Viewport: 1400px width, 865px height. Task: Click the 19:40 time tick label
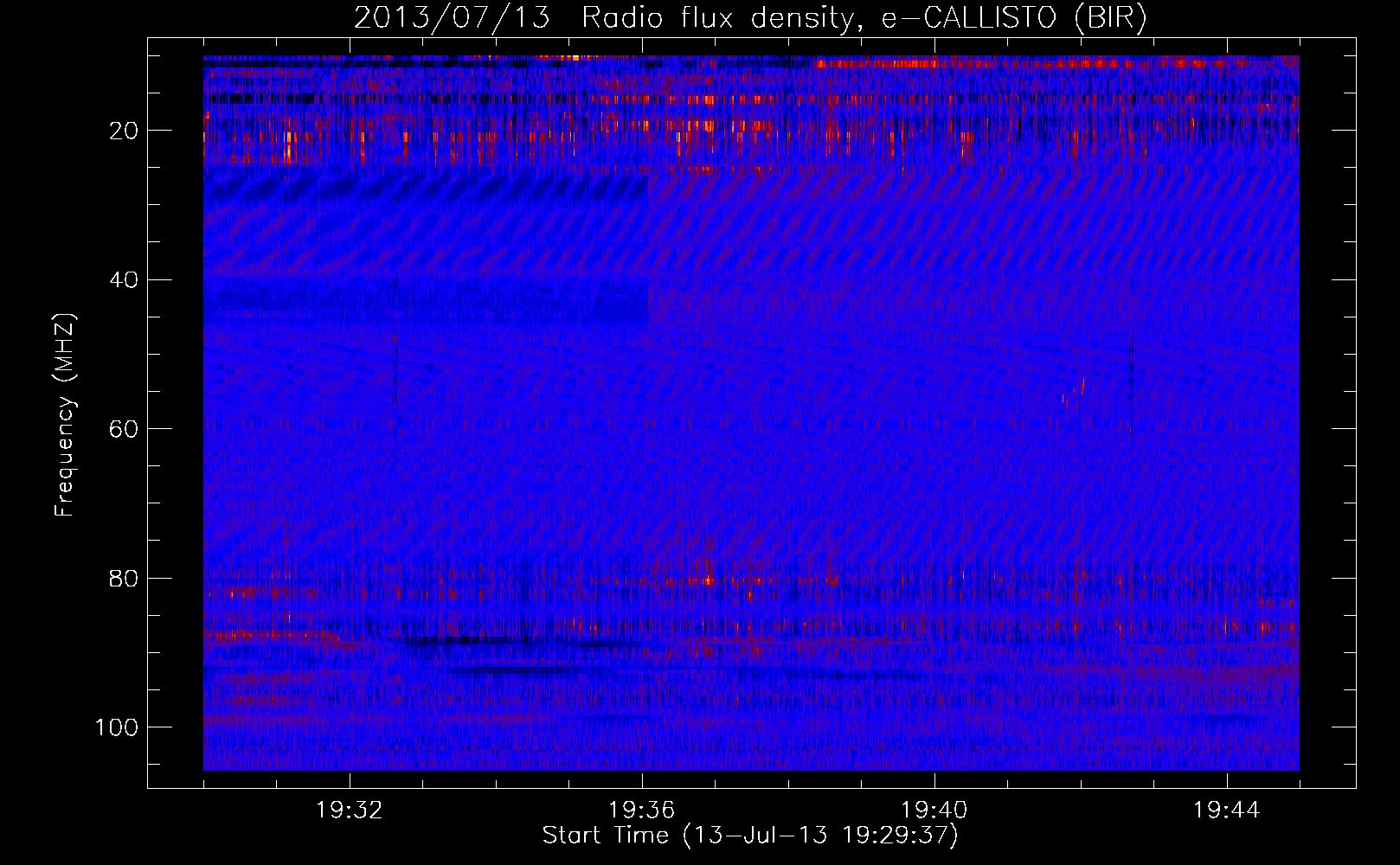(934, 811)
